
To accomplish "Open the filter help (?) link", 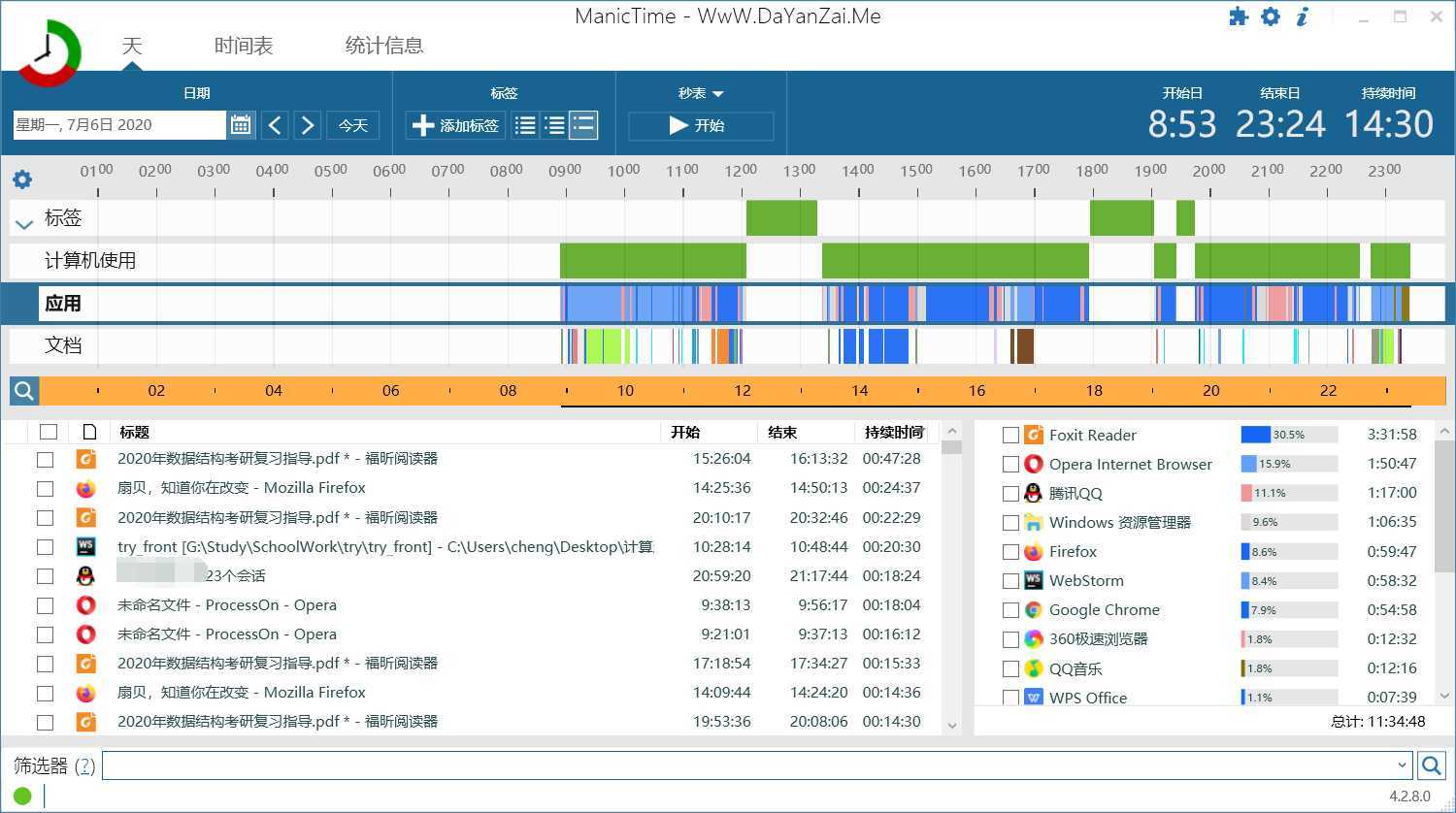I will (x=85, y=765).
